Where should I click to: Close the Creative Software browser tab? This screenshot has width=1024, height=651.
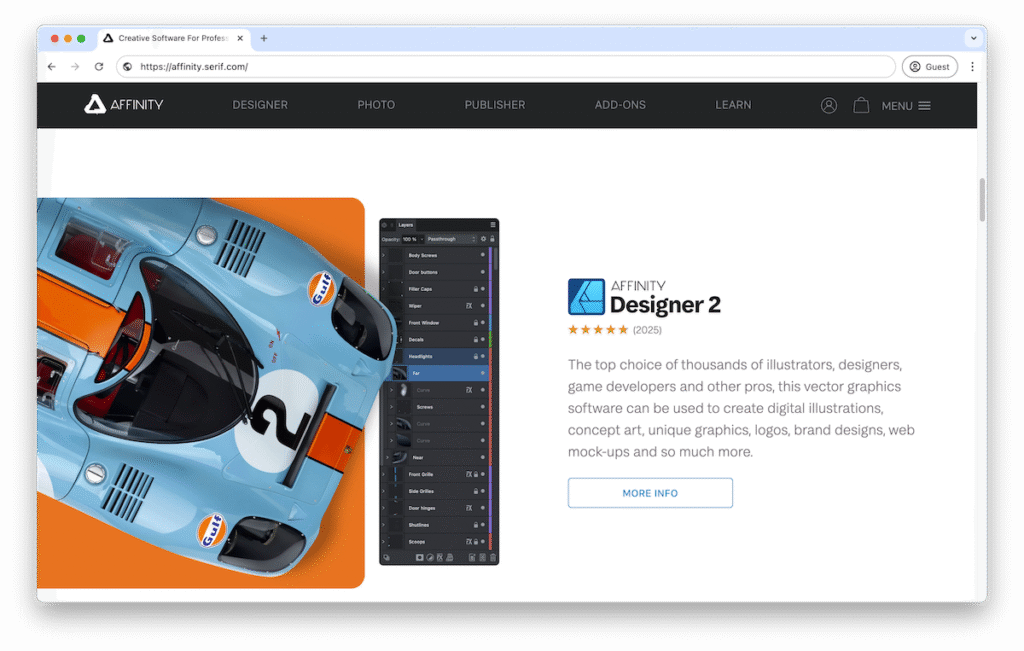coord(240,39)
